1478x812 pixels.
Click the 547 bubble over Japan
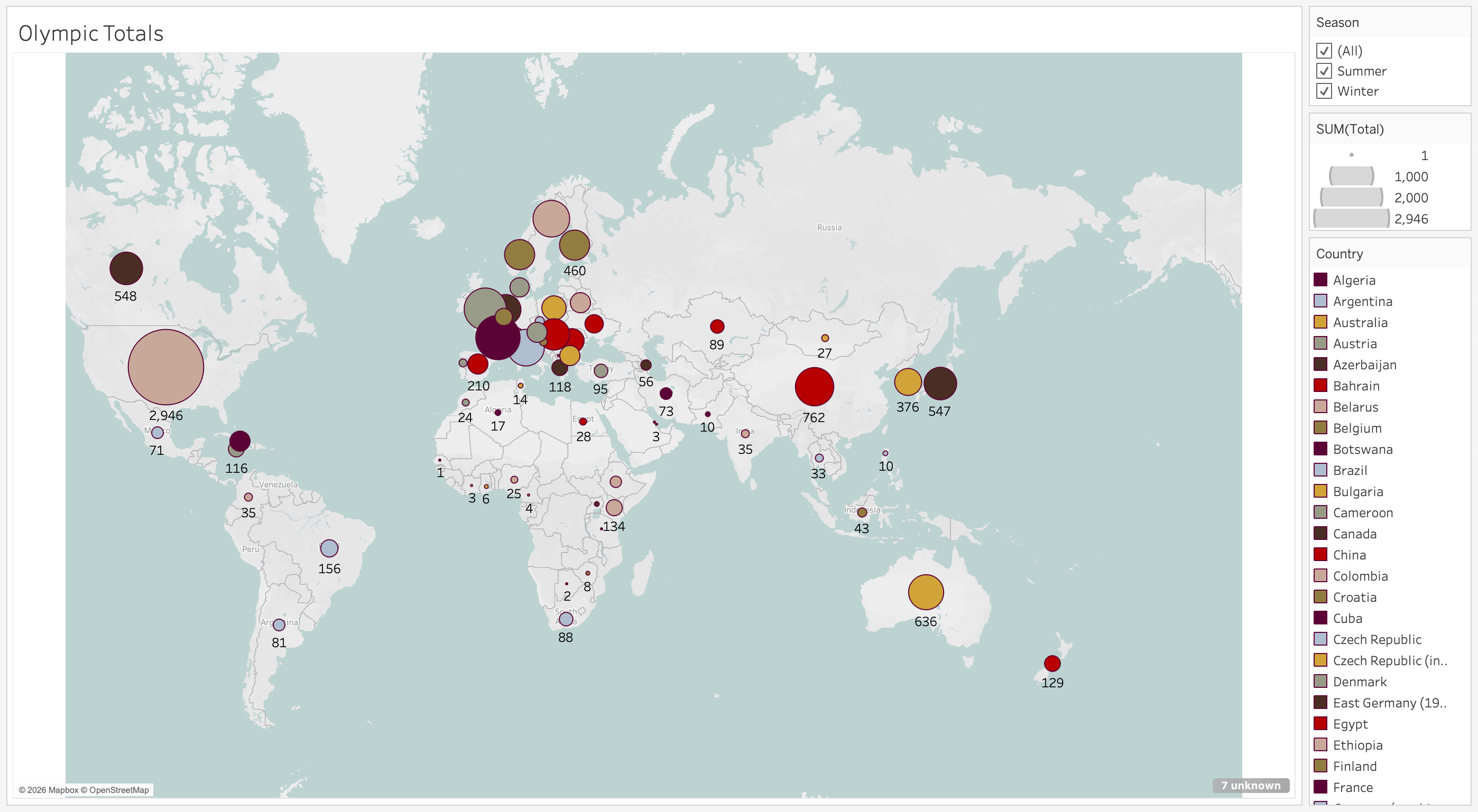[940, 383]
